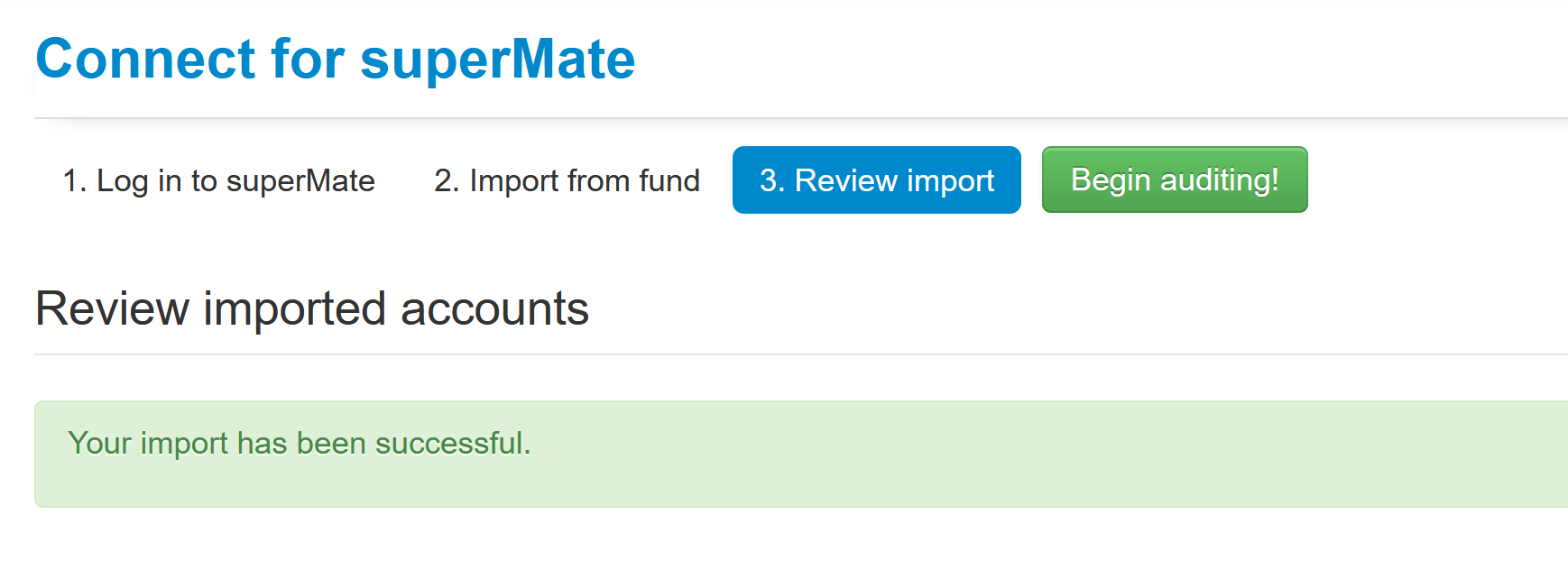
Task: Click the word 'Review' in the section heading
Action: 112,309
